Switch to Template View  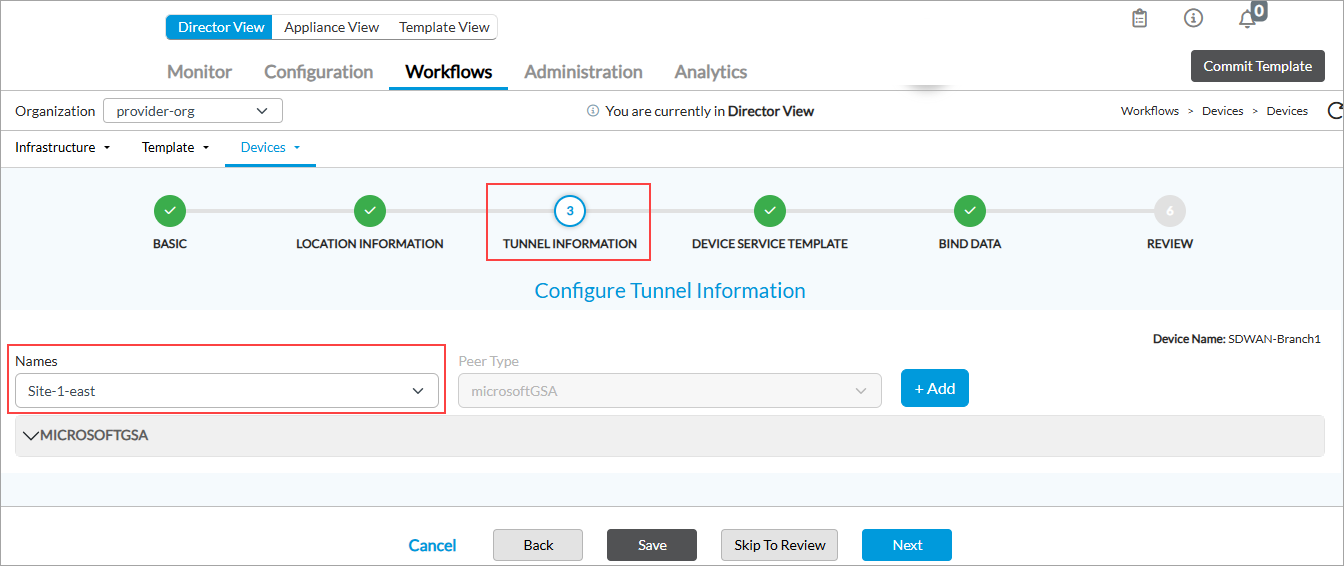click(444, 27)
